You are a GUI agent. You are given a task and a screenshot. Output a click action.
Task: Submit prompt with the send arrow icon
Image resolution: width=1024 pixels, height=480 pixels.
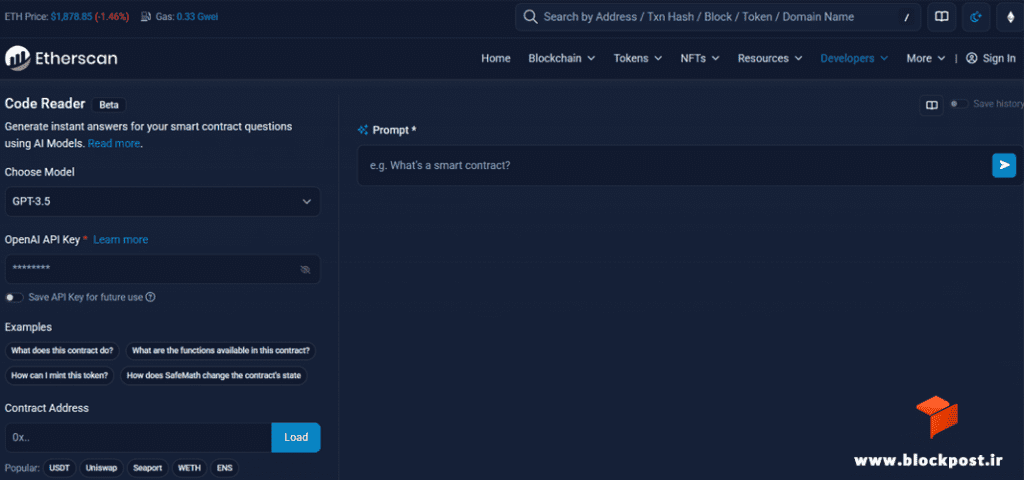[x=1004, y=165]
